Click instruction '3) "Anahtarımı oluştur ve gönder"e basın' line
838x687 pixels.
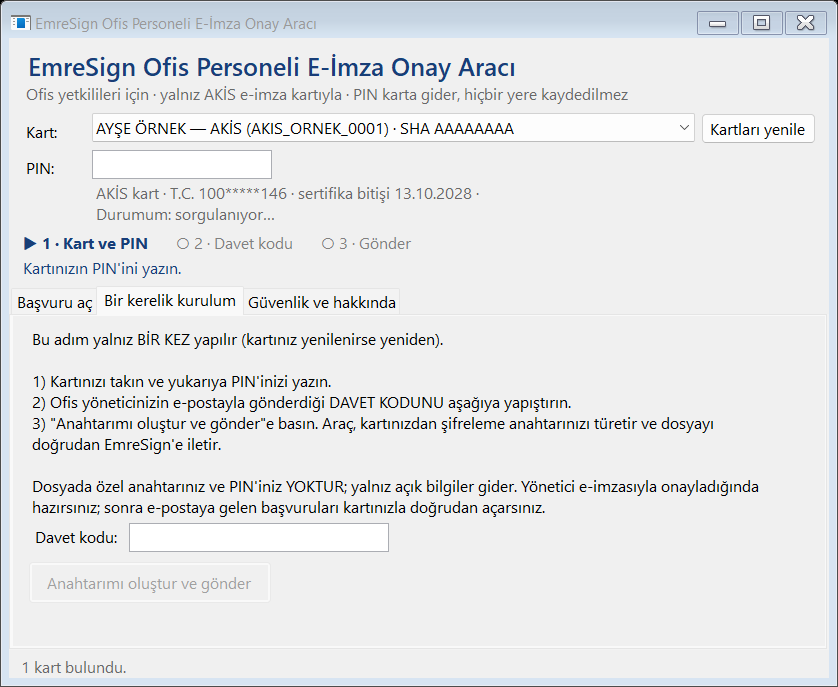373,434
